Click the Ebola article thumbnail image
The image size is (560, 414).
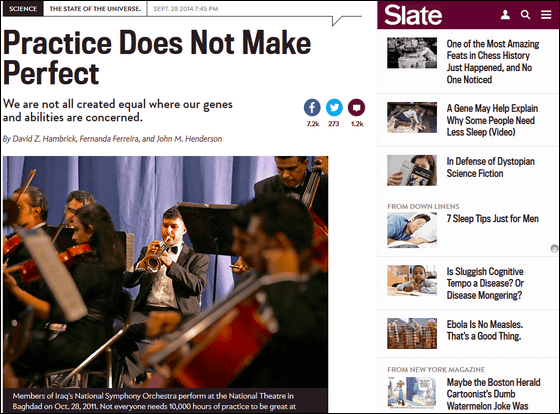point(412,333)
